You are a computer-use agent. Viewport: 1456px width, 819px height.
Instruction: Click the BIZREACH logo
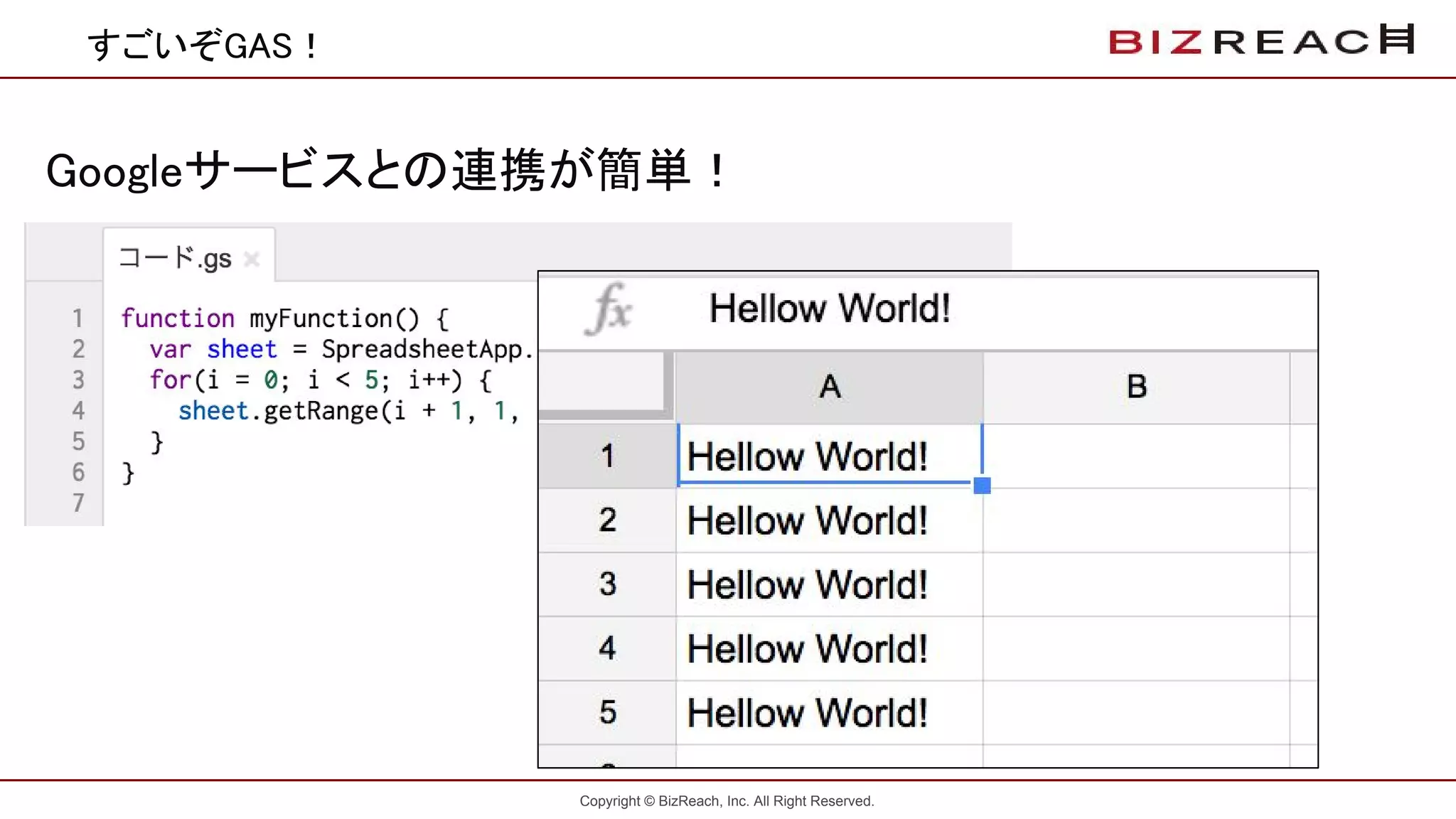[x=1262, y=40]
